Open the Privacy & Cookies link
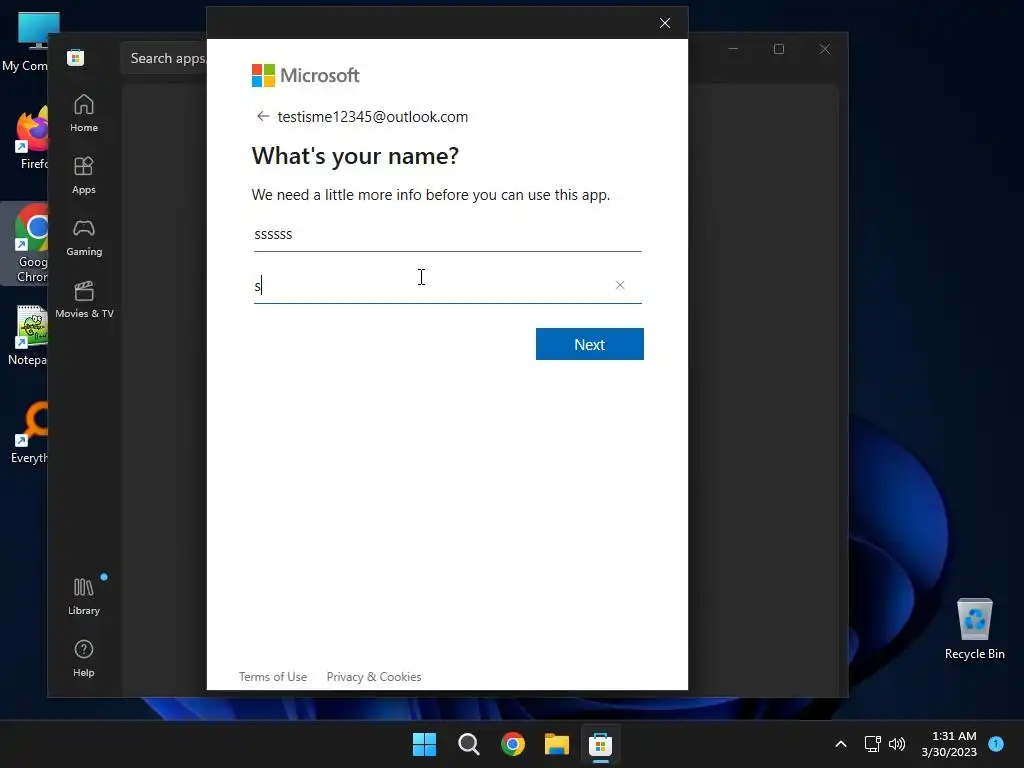This screenshot has height=768, width=1024. tap(374, 677)
